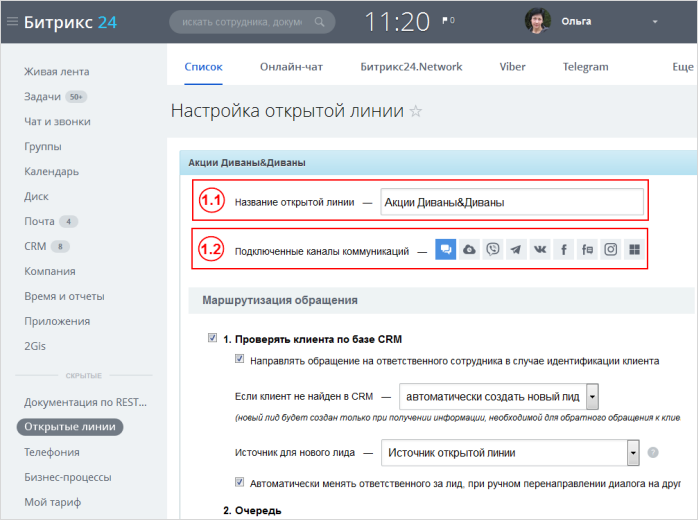Switch to the Viber tab

(512, 67)
